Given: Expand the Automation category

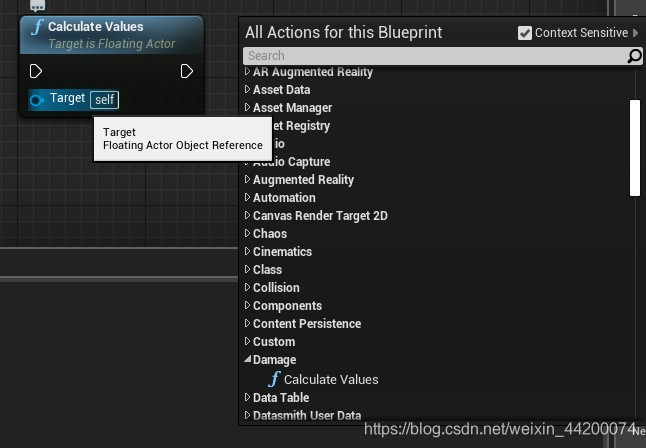Looking at the screenshot, I should (x=247, y=197).
